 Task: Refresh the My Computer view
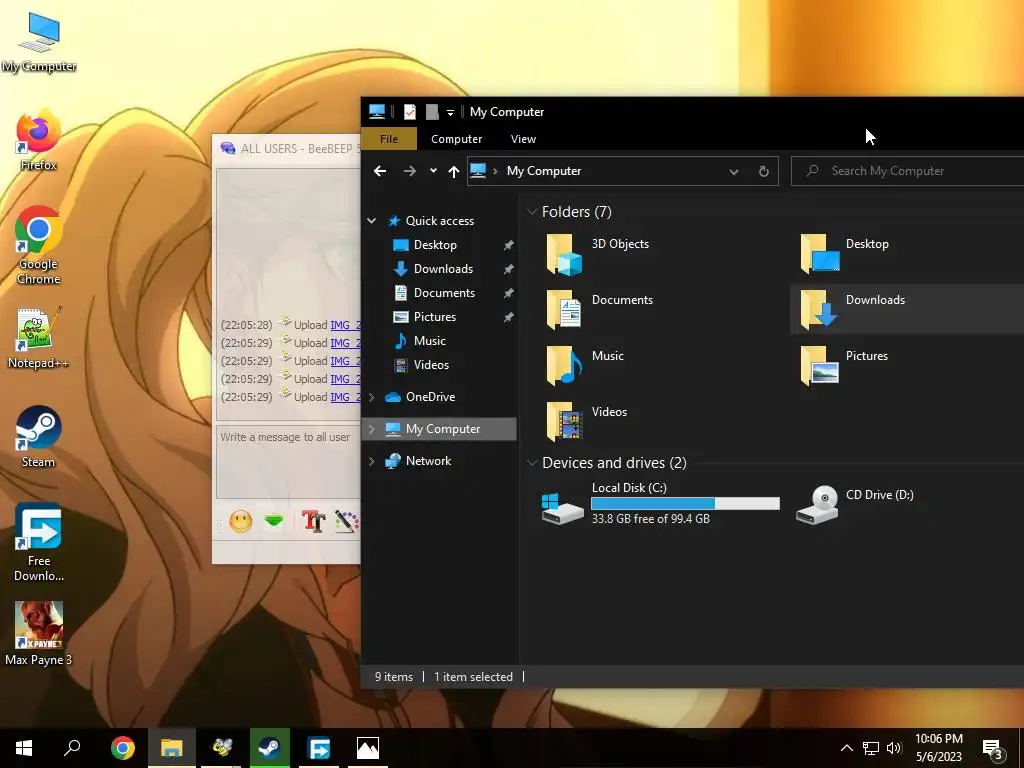[x=763, y=171]
